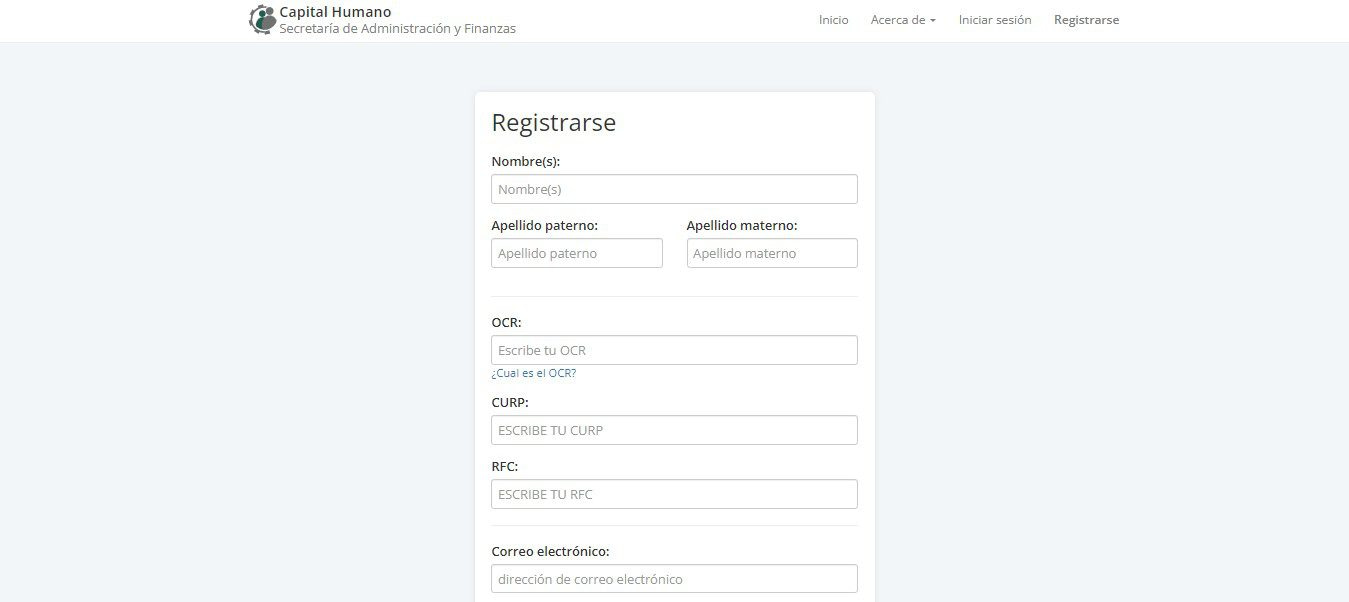Open the Capital Humano brand link
The height and width of the screenshot is (602, 1349).
(x=335, y=12)
